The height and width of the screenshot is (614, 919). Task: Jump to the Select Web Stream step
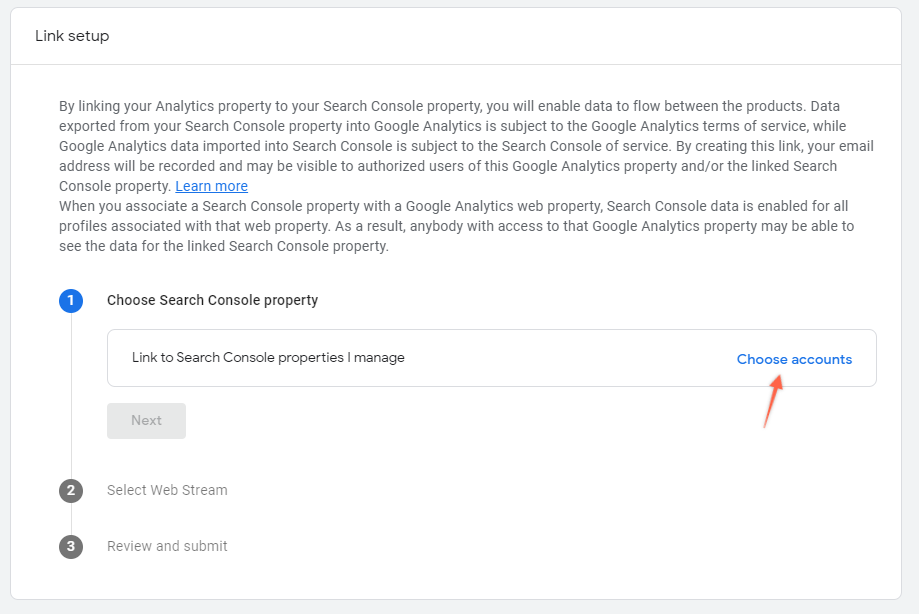[167, 490]
